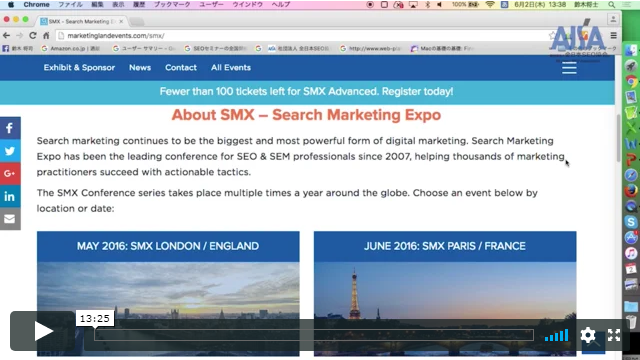Go to Chrome home page icon
Screen dimensions: 640x360
pyautogui.click(x=46, y=36)
